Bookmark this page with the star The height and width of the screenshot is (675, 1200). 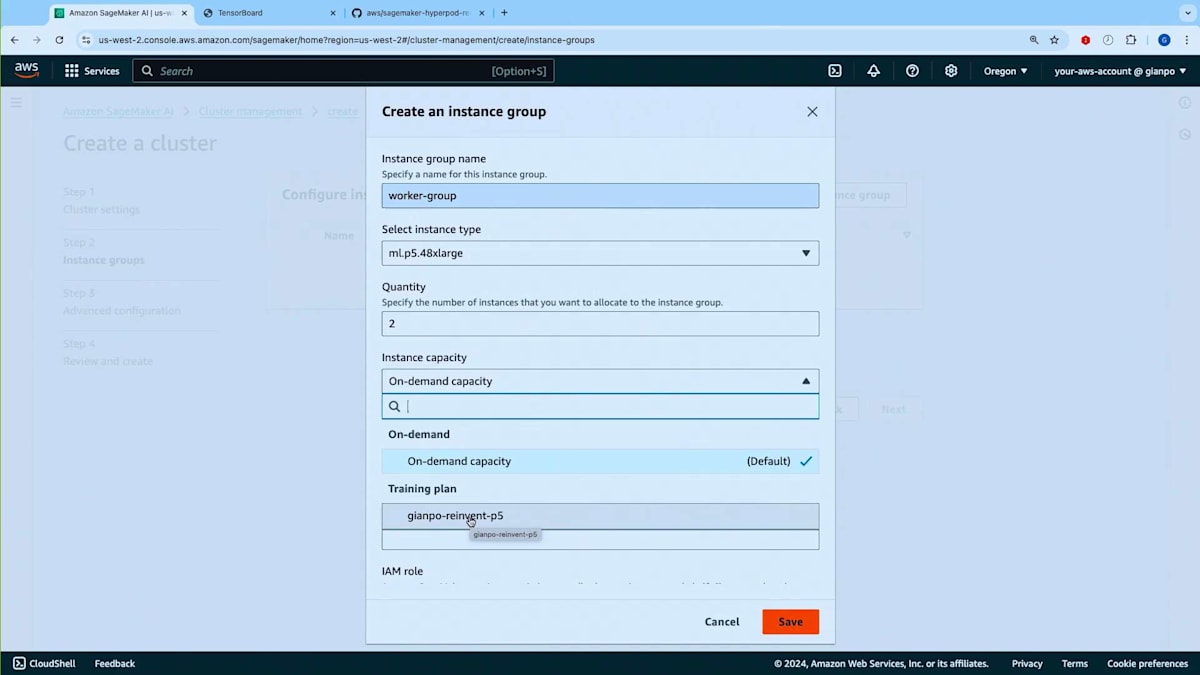[1054, 40]
